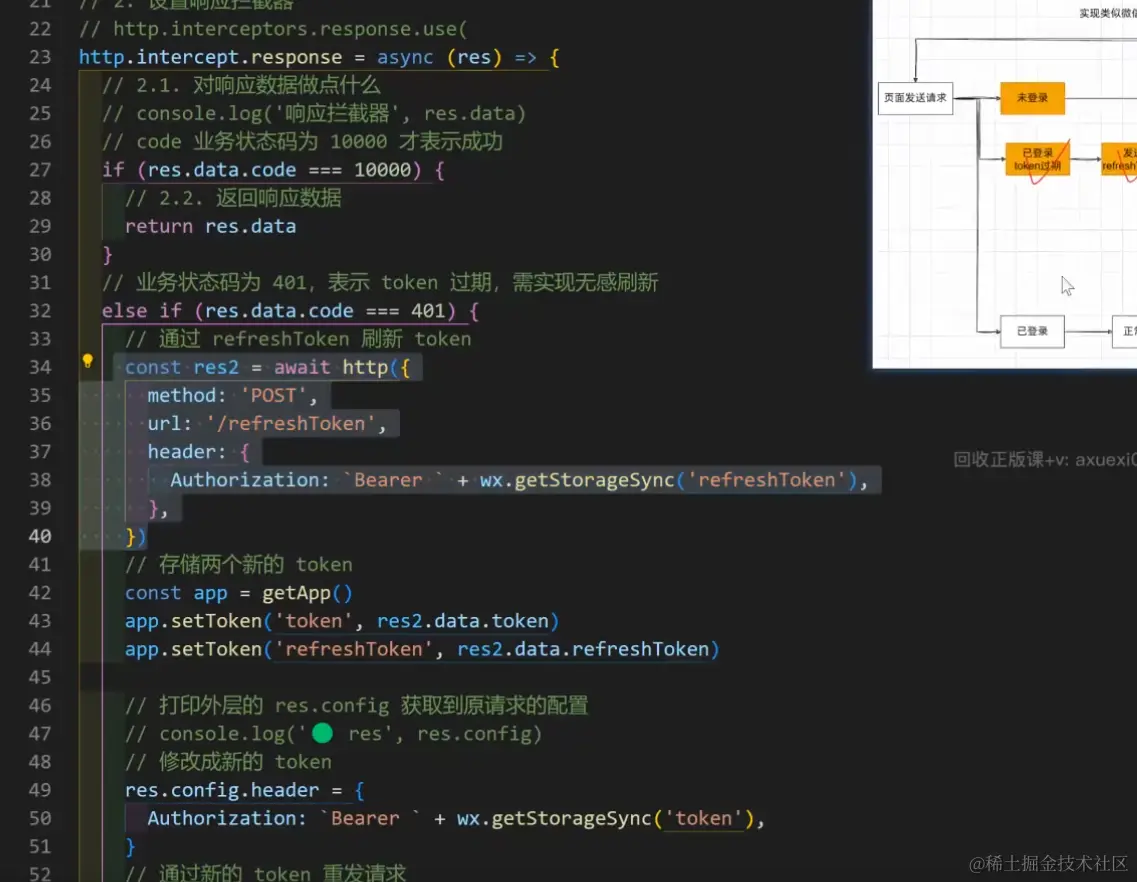Screen dimensions: 1137x882
Task: Click 'await' keyword on line 34
Action: [x=302, y=367]
